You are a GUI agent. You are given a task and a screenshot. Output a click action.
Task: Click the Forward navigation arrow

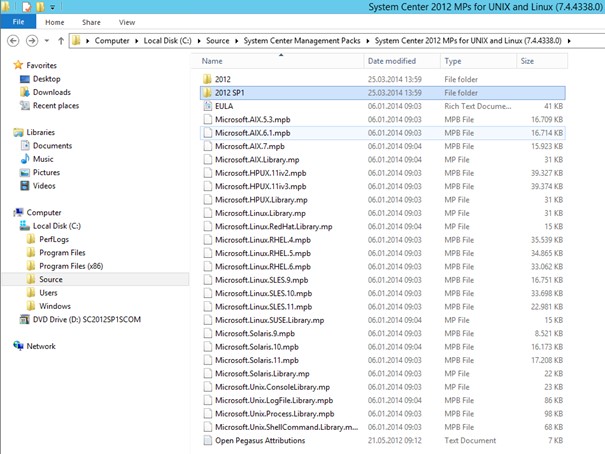coord(32,41)
